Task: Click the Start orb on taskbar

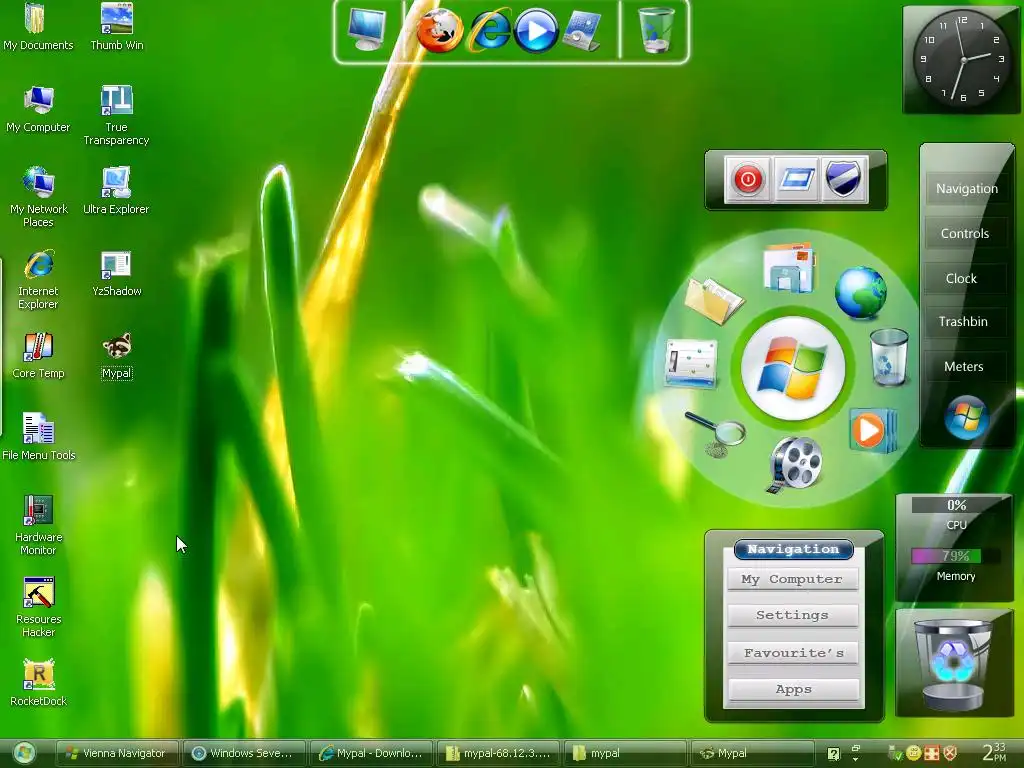Action: (x=24, y=753)
